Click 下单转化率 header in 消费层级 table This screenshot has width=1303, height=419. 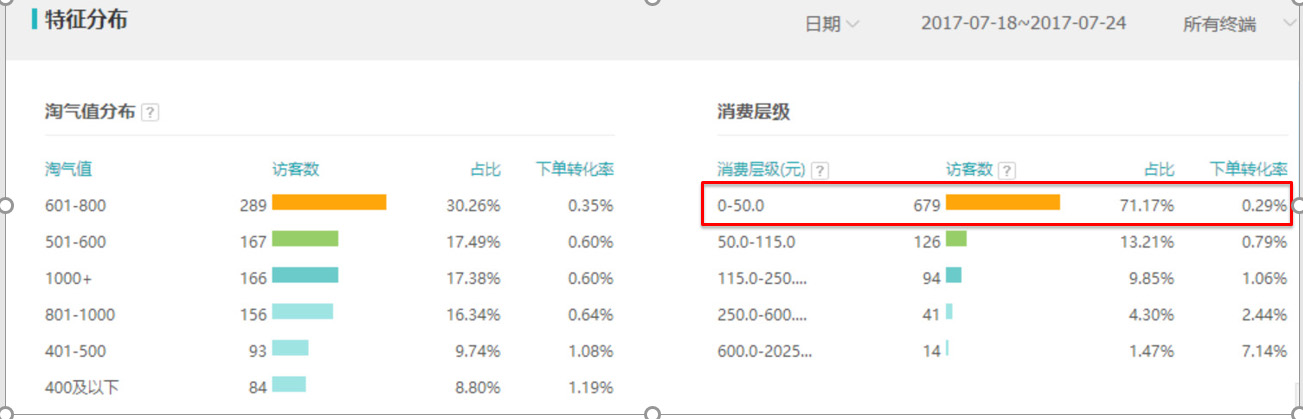[1249, 169]
